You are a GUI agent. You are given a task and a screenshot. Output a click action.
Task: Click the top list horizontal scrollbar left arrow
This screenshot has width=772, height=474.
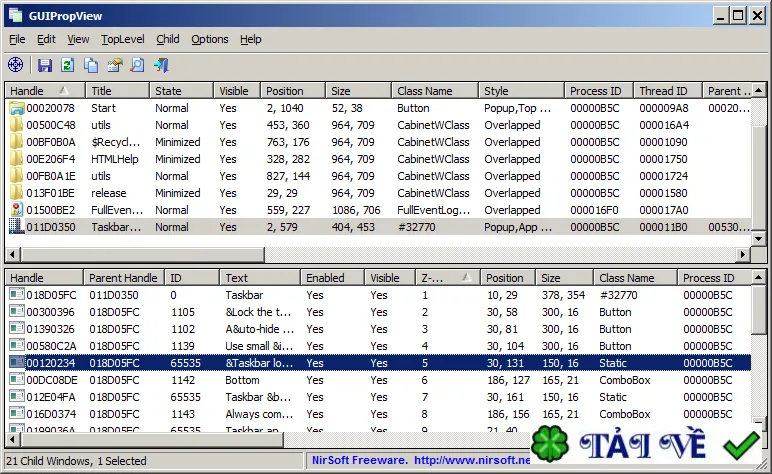(13, 254)
